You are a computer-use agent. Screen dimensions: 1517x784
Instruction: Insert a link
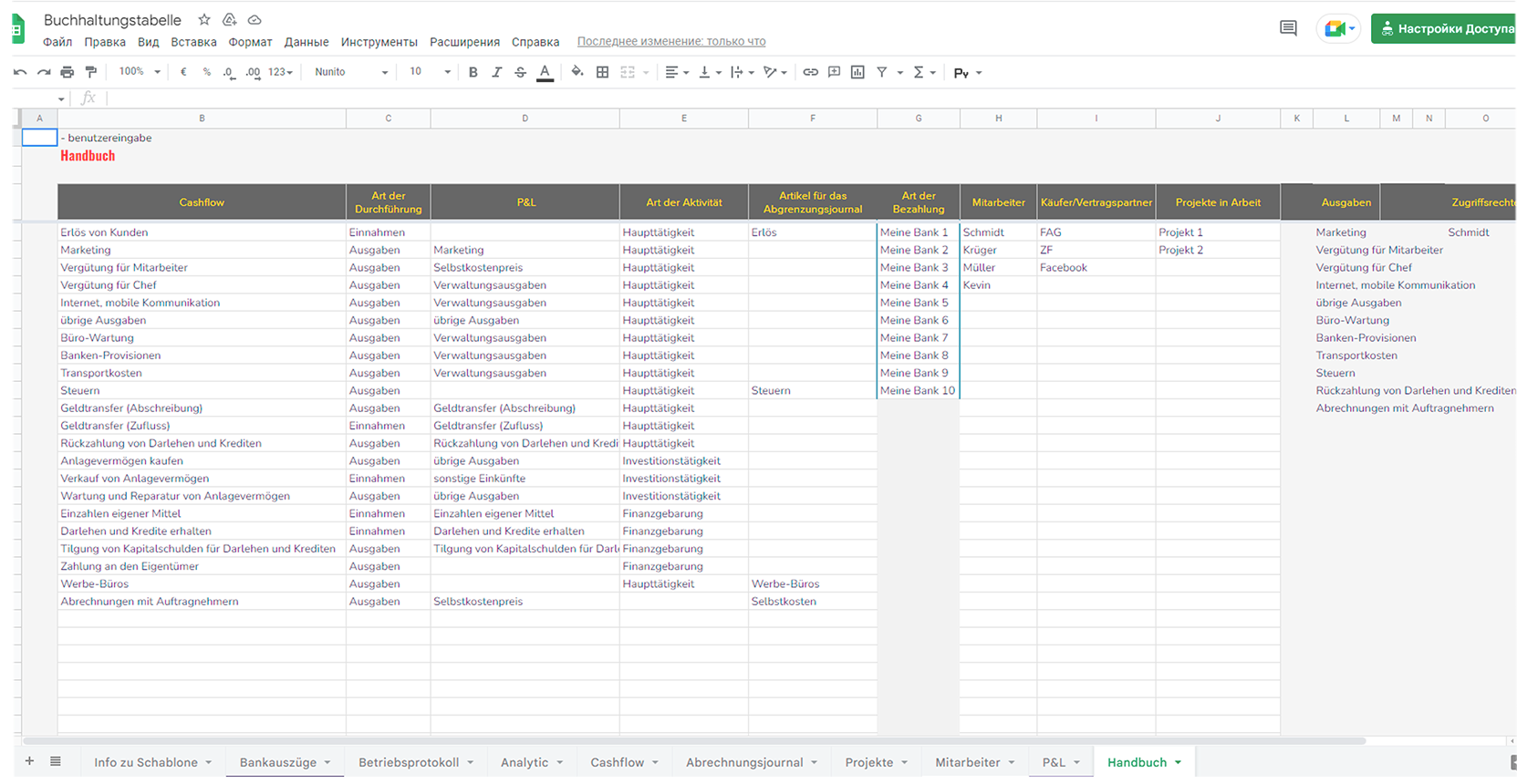810,72
